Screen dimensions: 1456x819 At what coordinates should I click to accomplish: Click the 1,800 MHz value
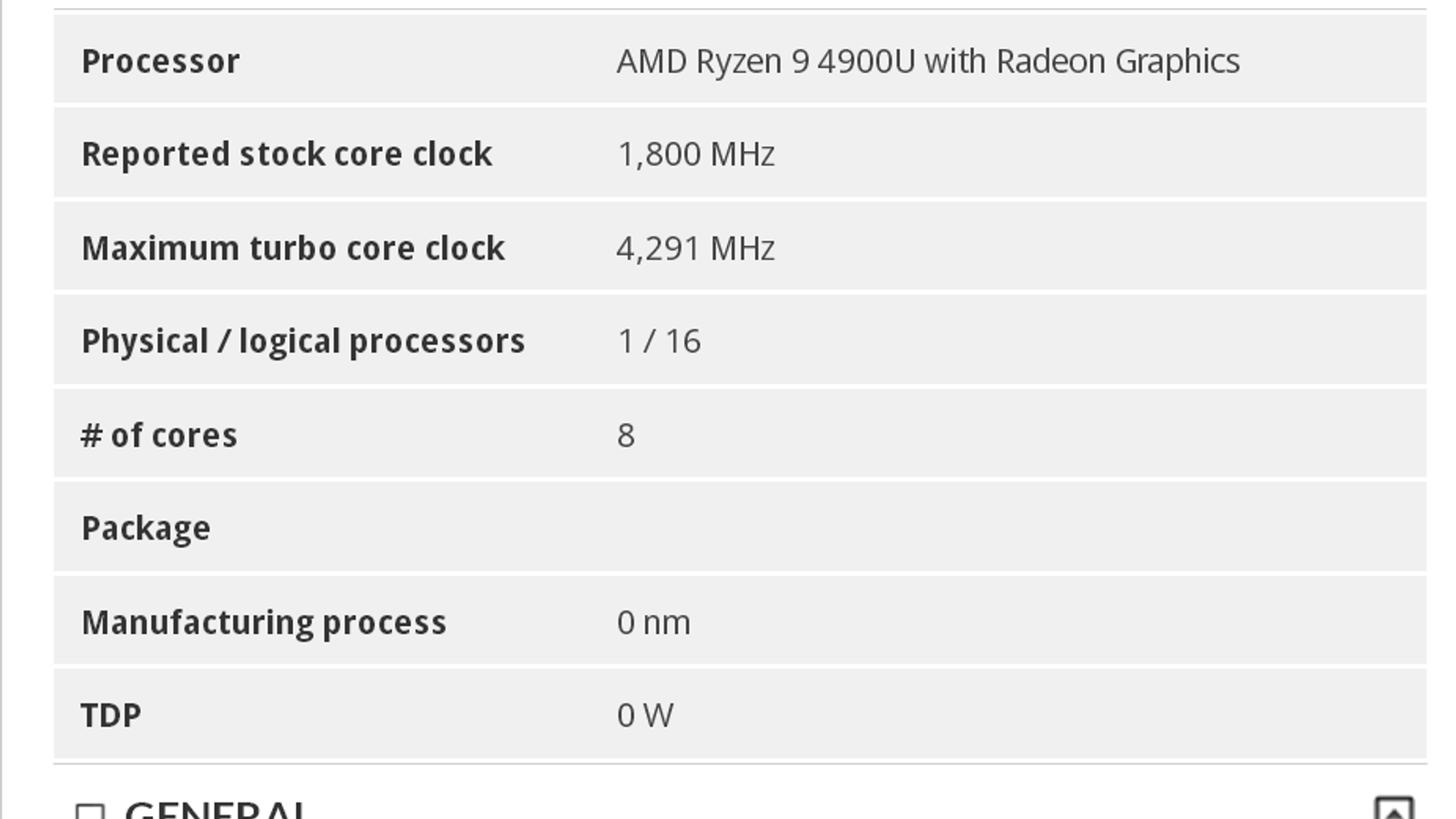click(x=696, y=155)
